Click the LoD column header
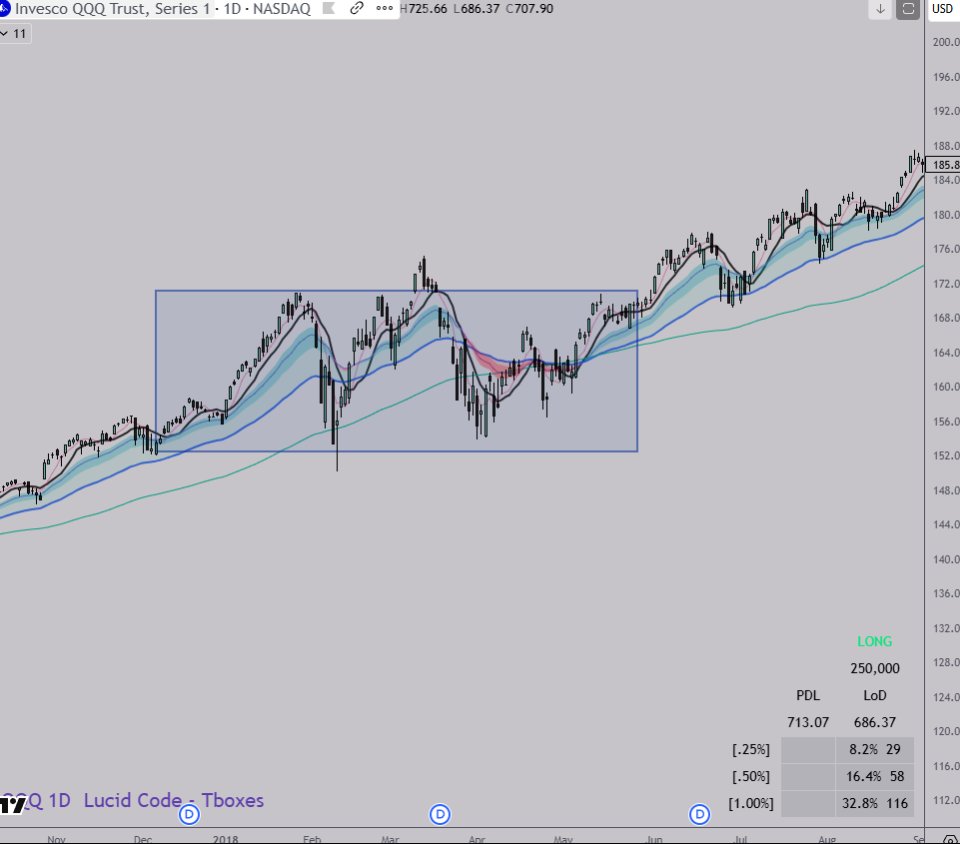This screenshot has height=844, width=960. (874, 695)
